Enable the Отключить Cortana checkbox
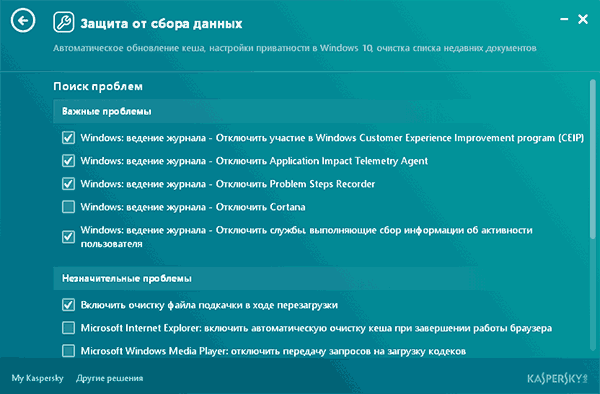The height and width of the screenshot is (394, 600). [68, 207]
